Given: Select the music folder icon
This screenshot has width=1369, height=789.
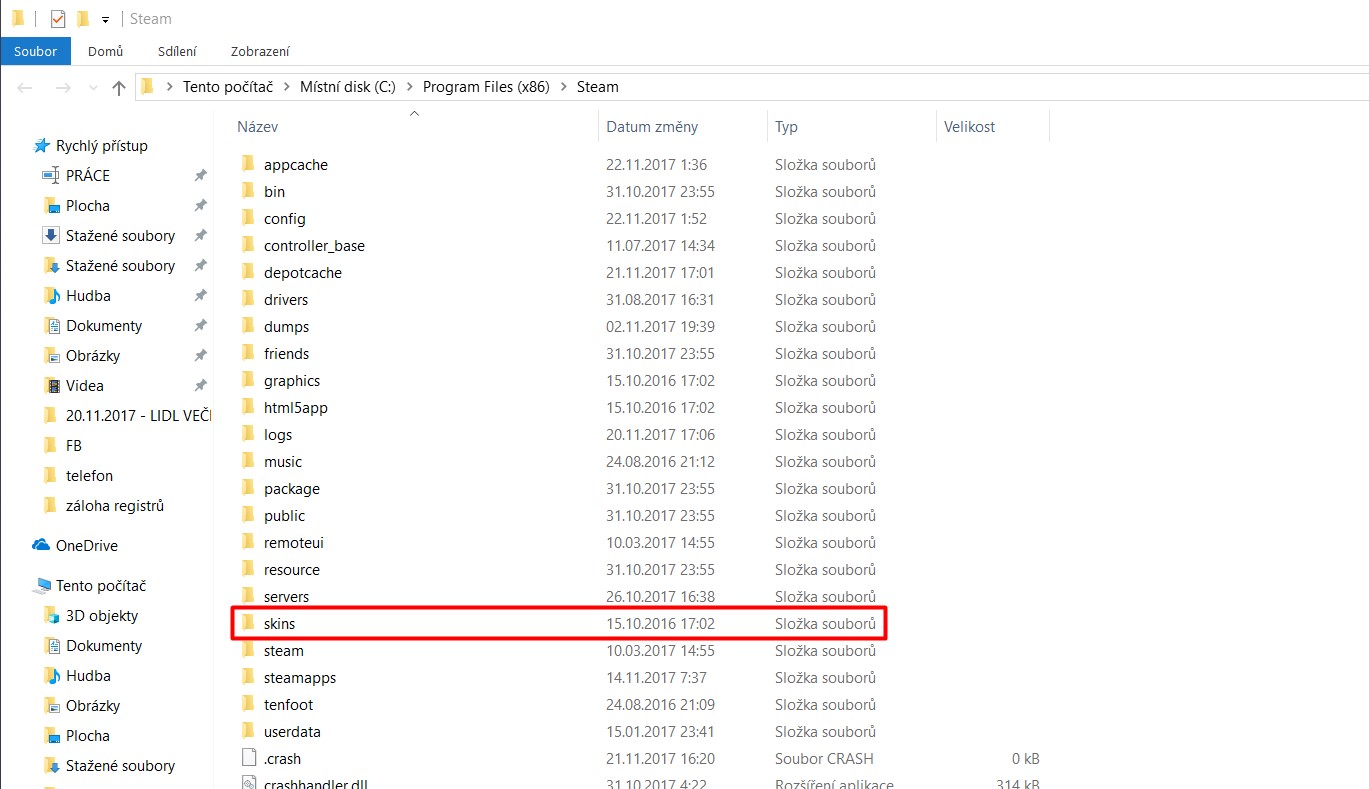Looking at the screenshot, I should (249, 462).
